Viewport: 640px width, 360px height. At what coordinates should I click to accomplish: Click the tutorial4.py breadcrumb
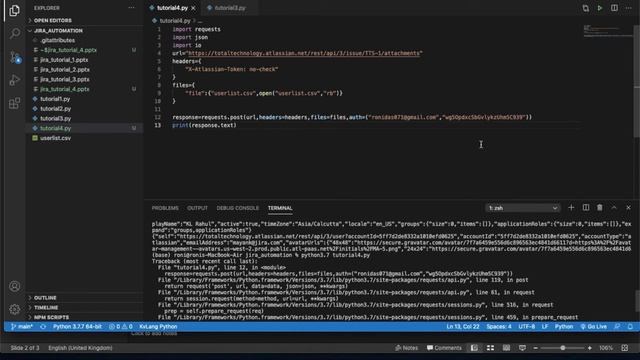(x=175, y=21)
